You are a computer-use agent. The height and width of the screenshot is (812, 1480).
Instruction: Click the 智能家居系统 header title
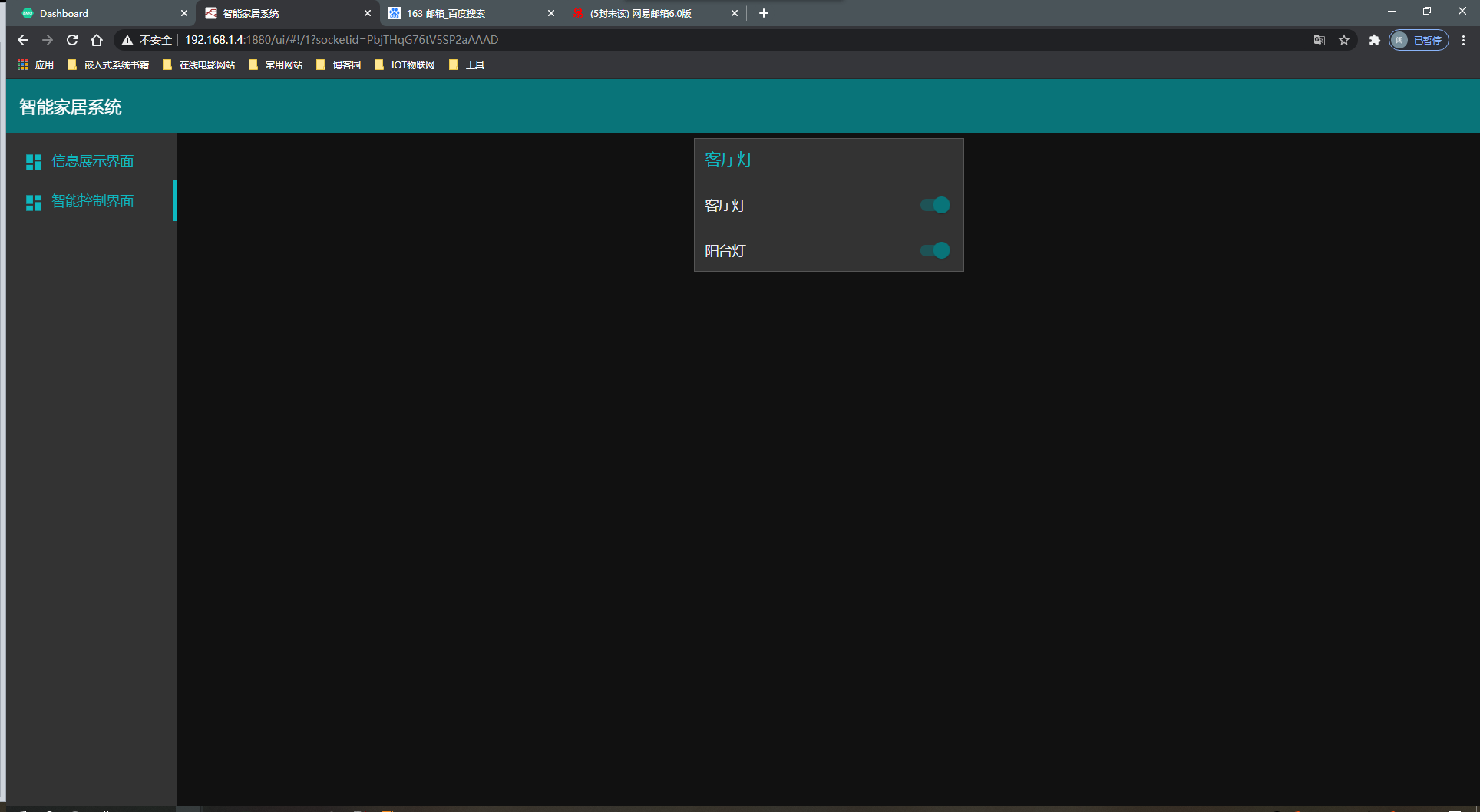point(71,107)
